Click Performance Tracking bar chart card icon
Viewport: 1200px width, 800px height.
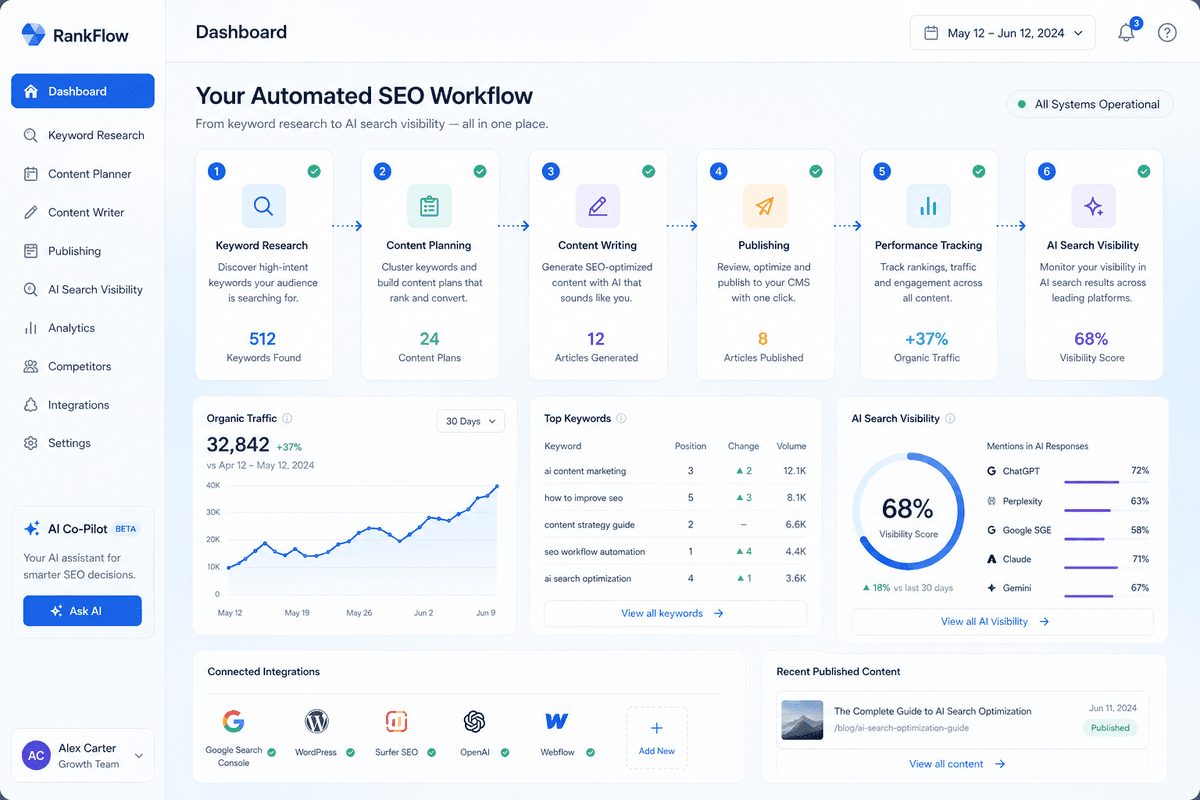click(928, 206)
